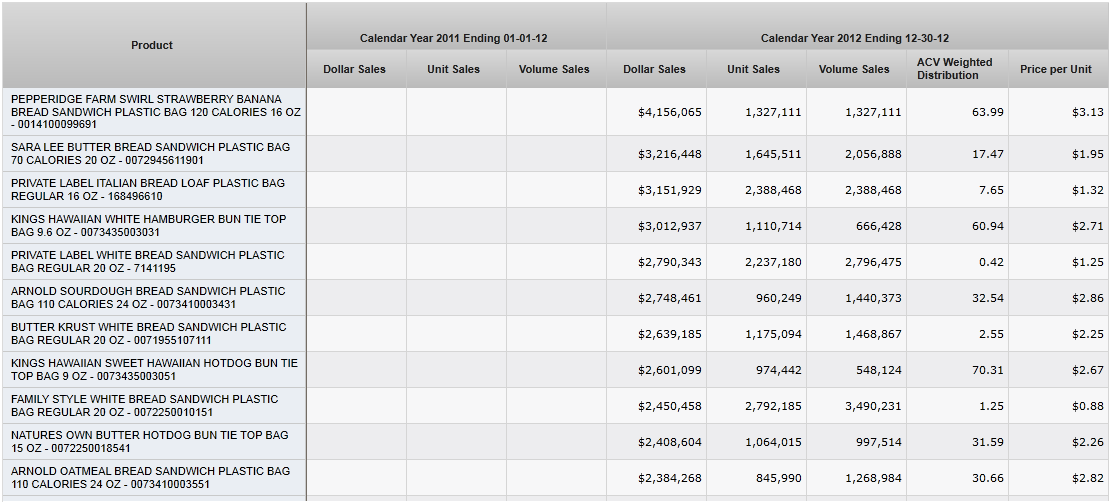
Task: Sort by 2012 Dollar Sales column header
Action: click(x=654, y=69)
